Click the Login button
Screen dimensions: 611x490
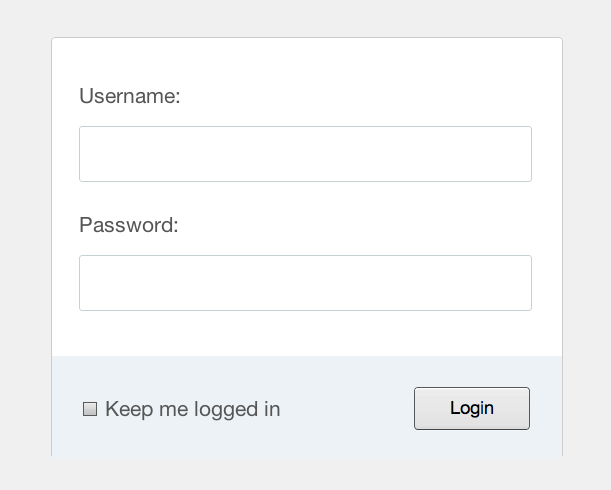pos(471,408)
